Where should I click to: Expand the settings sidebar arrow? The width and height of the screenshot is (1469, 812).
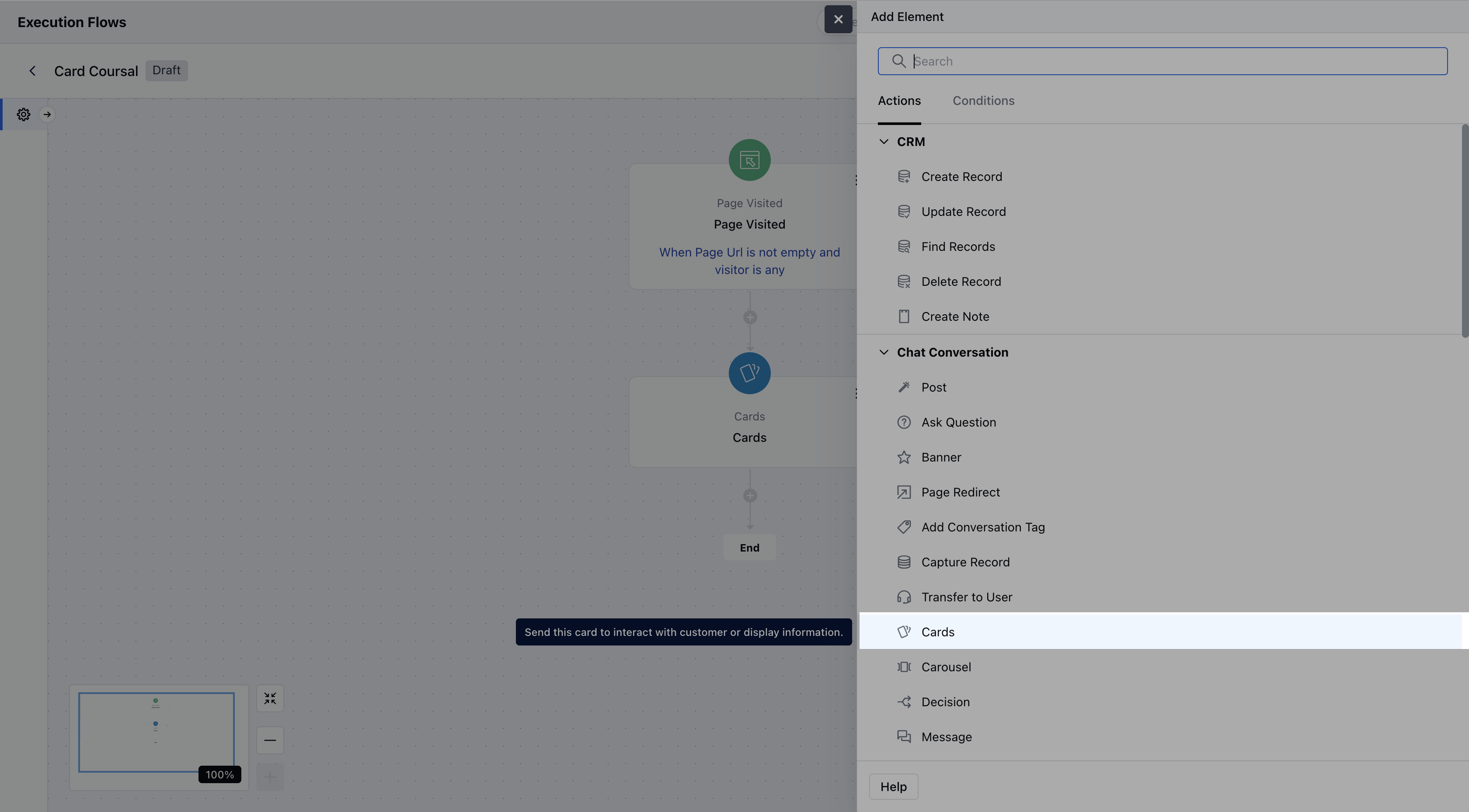tap(47, 115)
